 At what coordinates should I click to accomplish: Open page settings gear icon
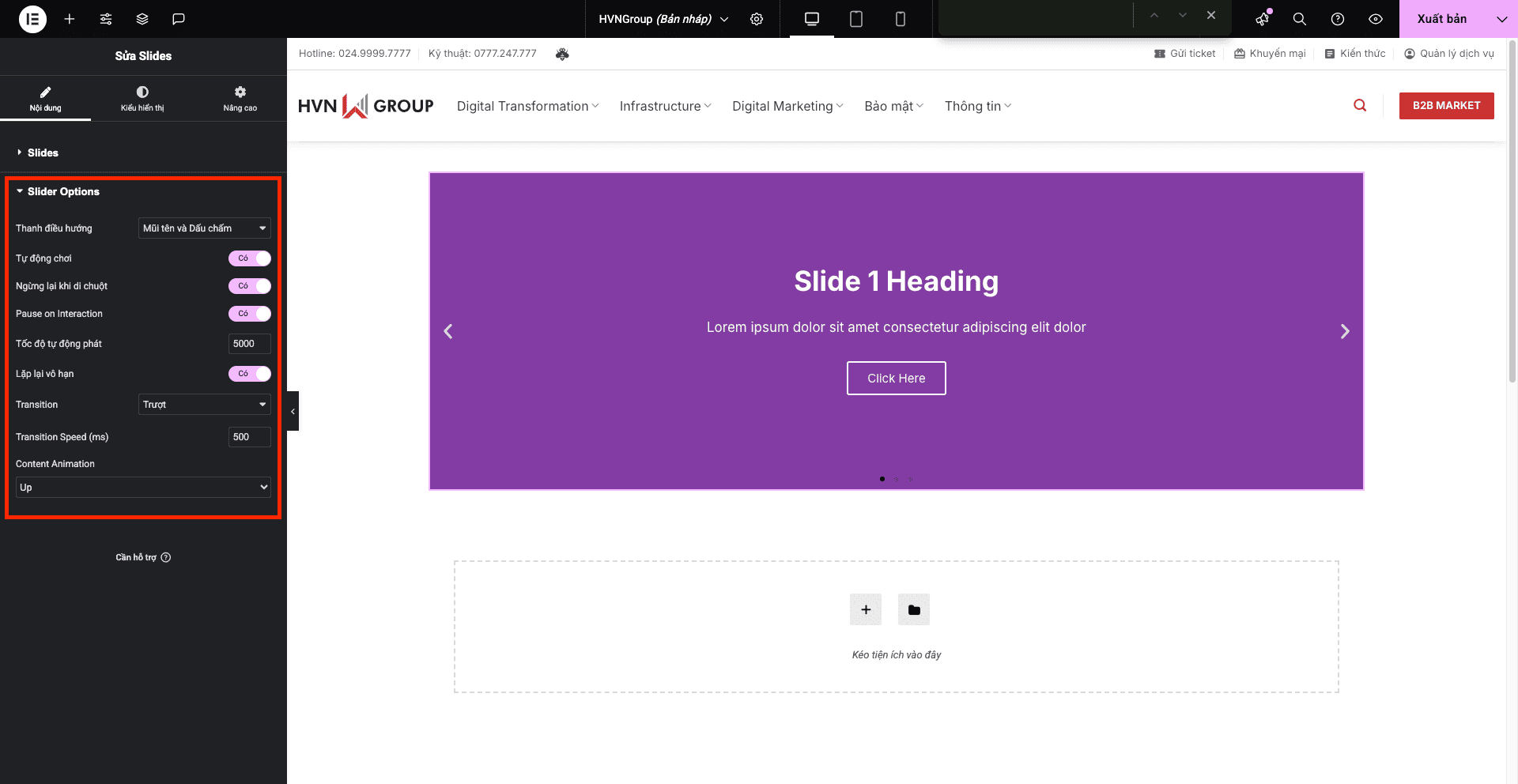(x=757, y=19)
